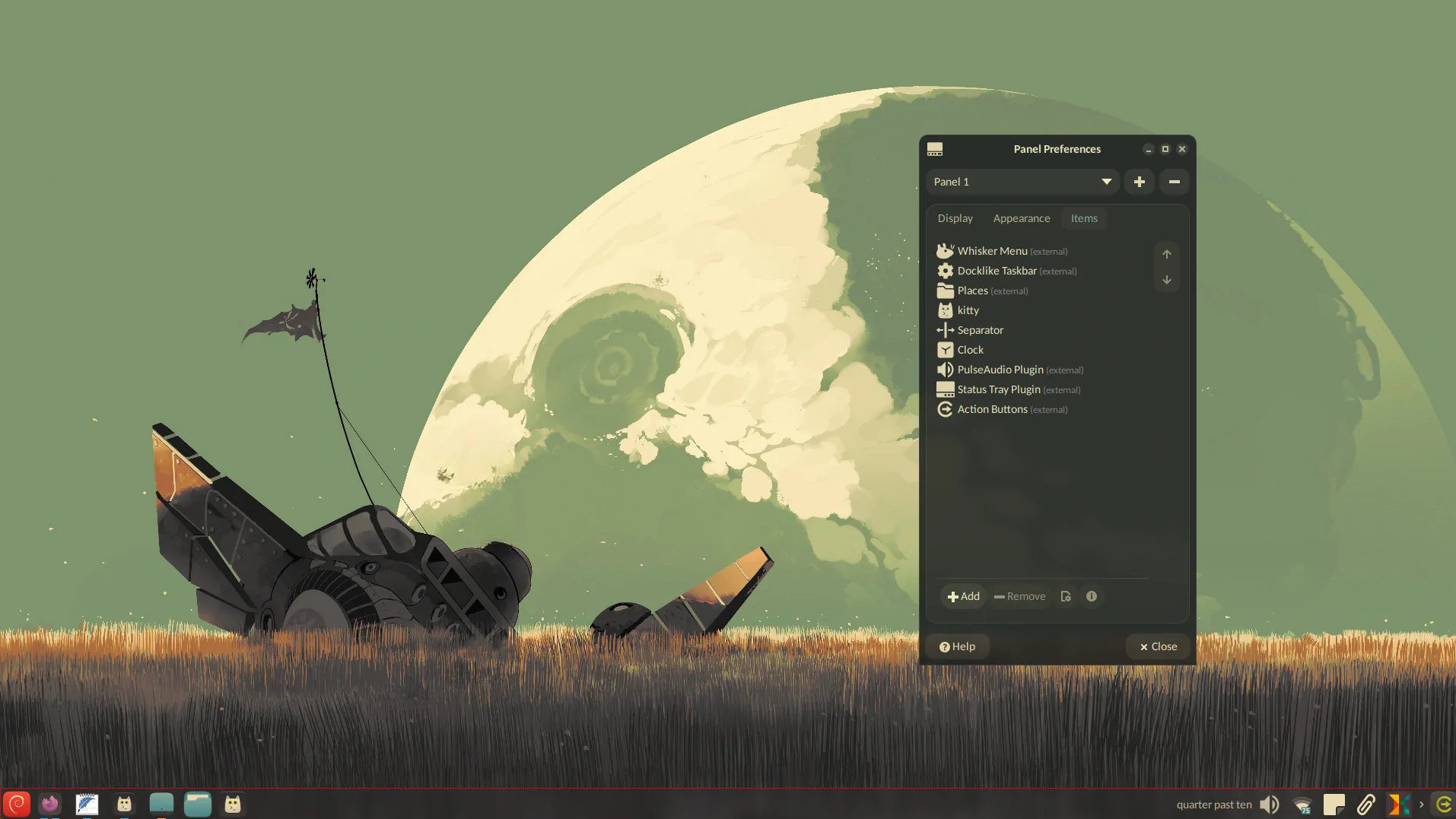Open sticky notes from the system tray

(1334, 805)
